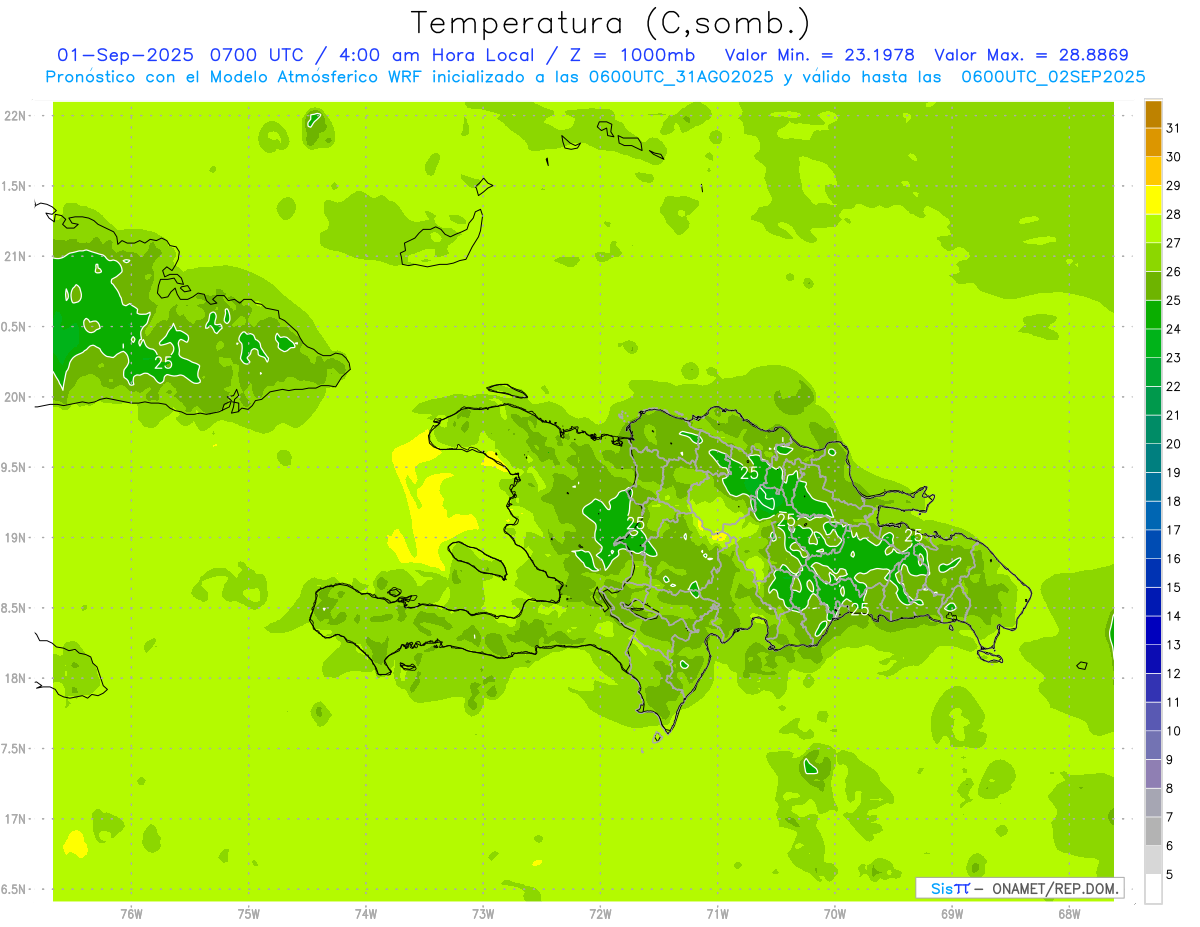Click the "17N" latitude axis label
This screenshot has width=1200, height=927.
(16, 820)
